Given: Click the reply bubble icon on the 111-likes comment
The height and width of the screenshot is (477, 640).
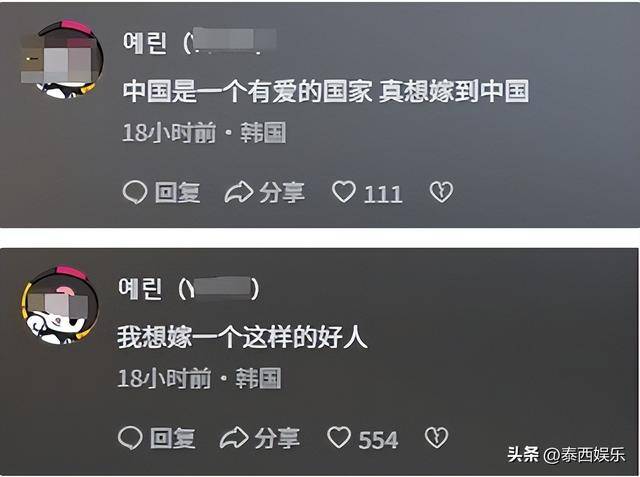Looking at the screenshot, I should point(135,192).
